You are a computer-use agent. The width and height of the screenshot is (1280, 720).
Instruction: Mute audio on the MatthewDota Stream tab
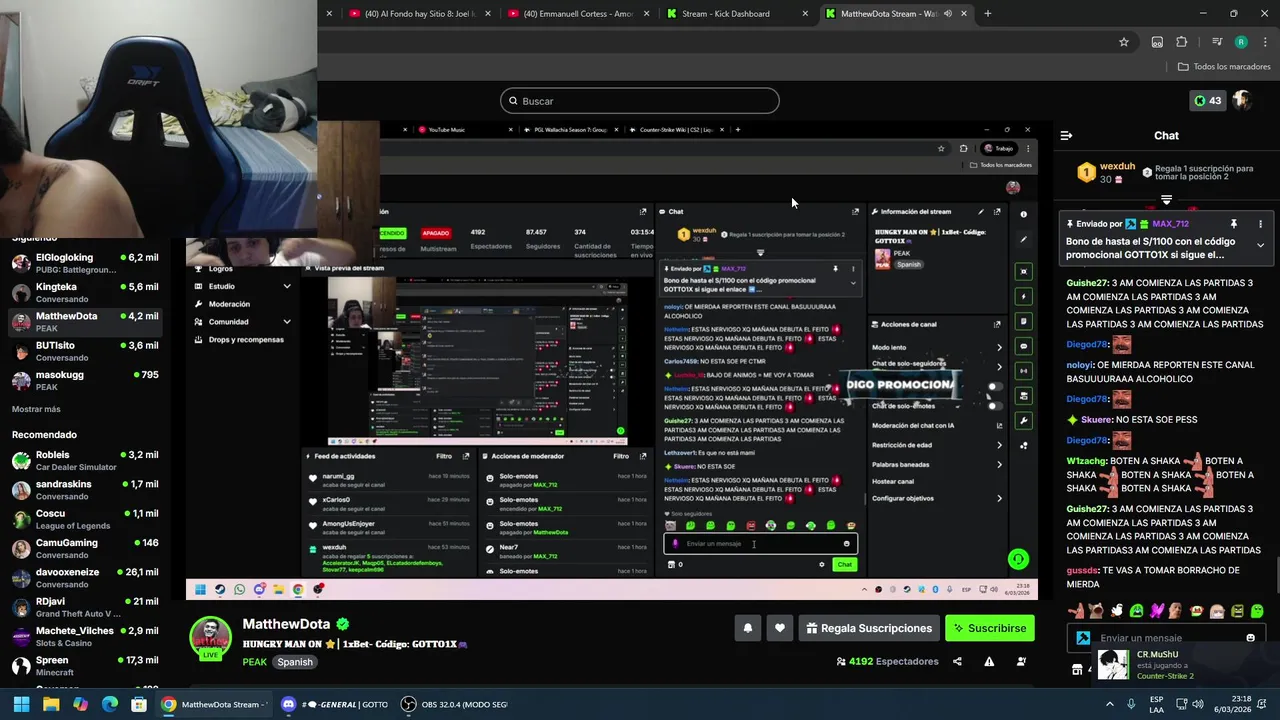pyautogui.click(x=947, y=14)
